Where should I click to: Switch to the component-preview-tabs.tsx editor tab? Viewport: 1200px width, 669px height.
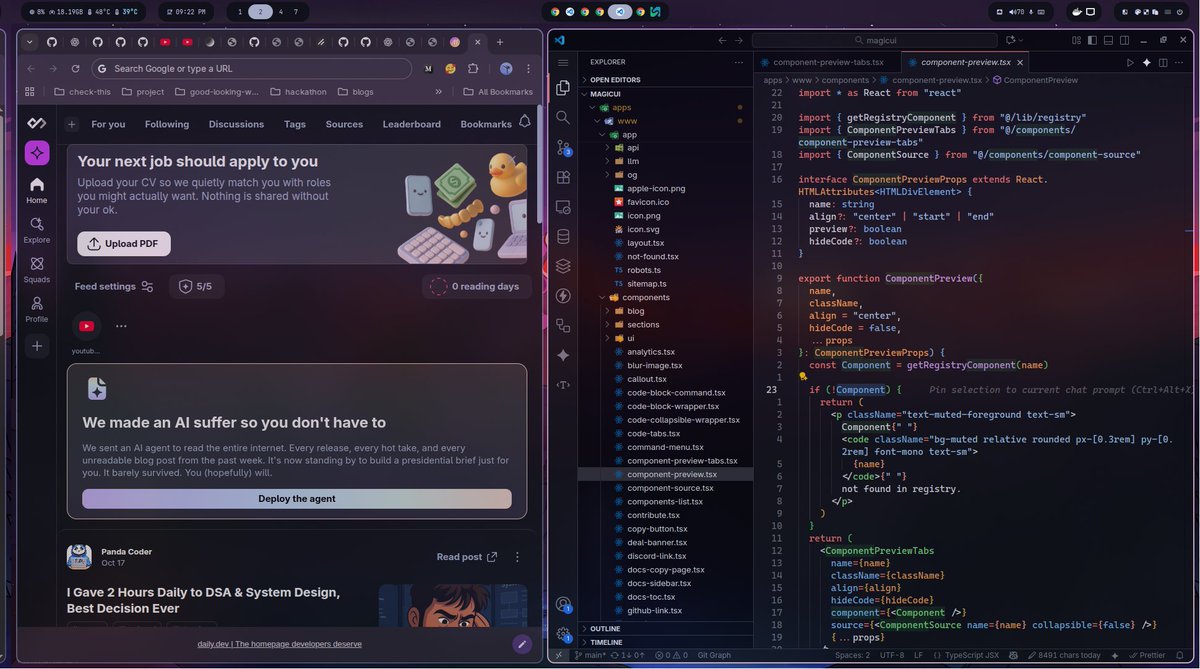(829, 62)
